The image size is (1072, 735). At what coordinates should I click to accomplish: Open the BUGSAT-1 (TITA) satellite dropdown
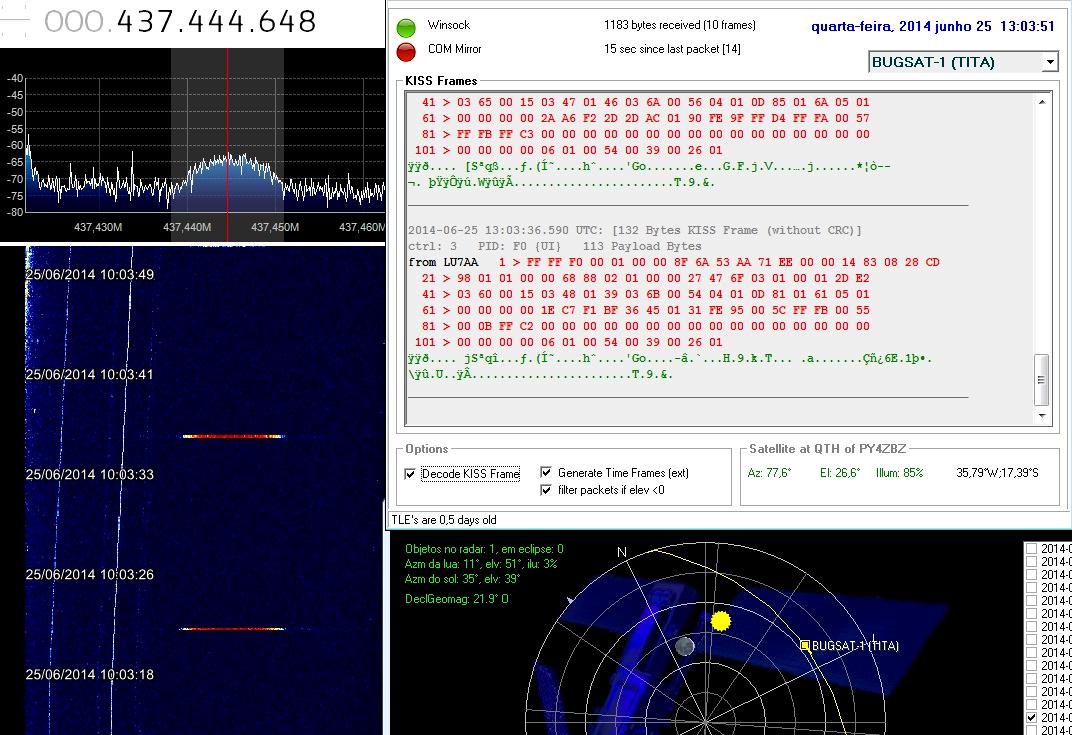tap(963, 62)
